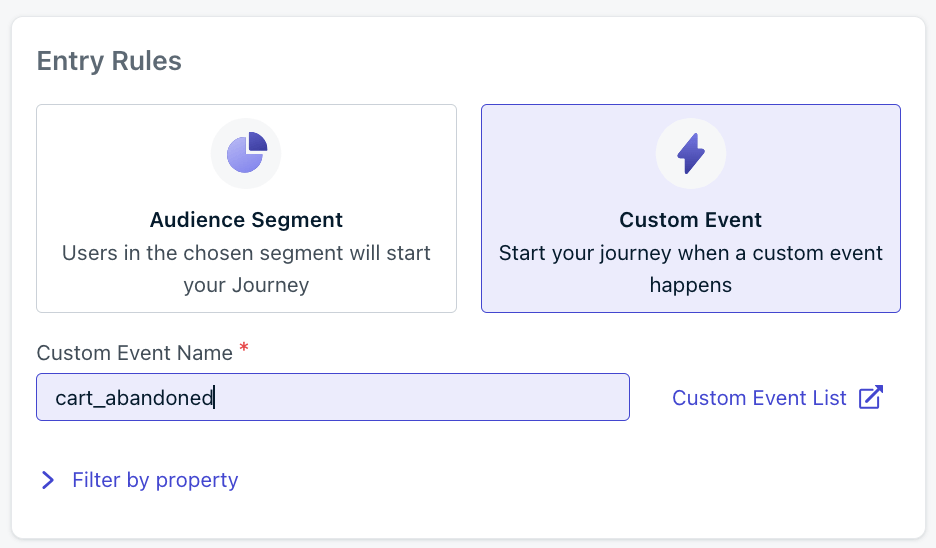Open the external link icon beside Custom Event List
The height and width of the screenshot is (548, 936).
[870, 398]
